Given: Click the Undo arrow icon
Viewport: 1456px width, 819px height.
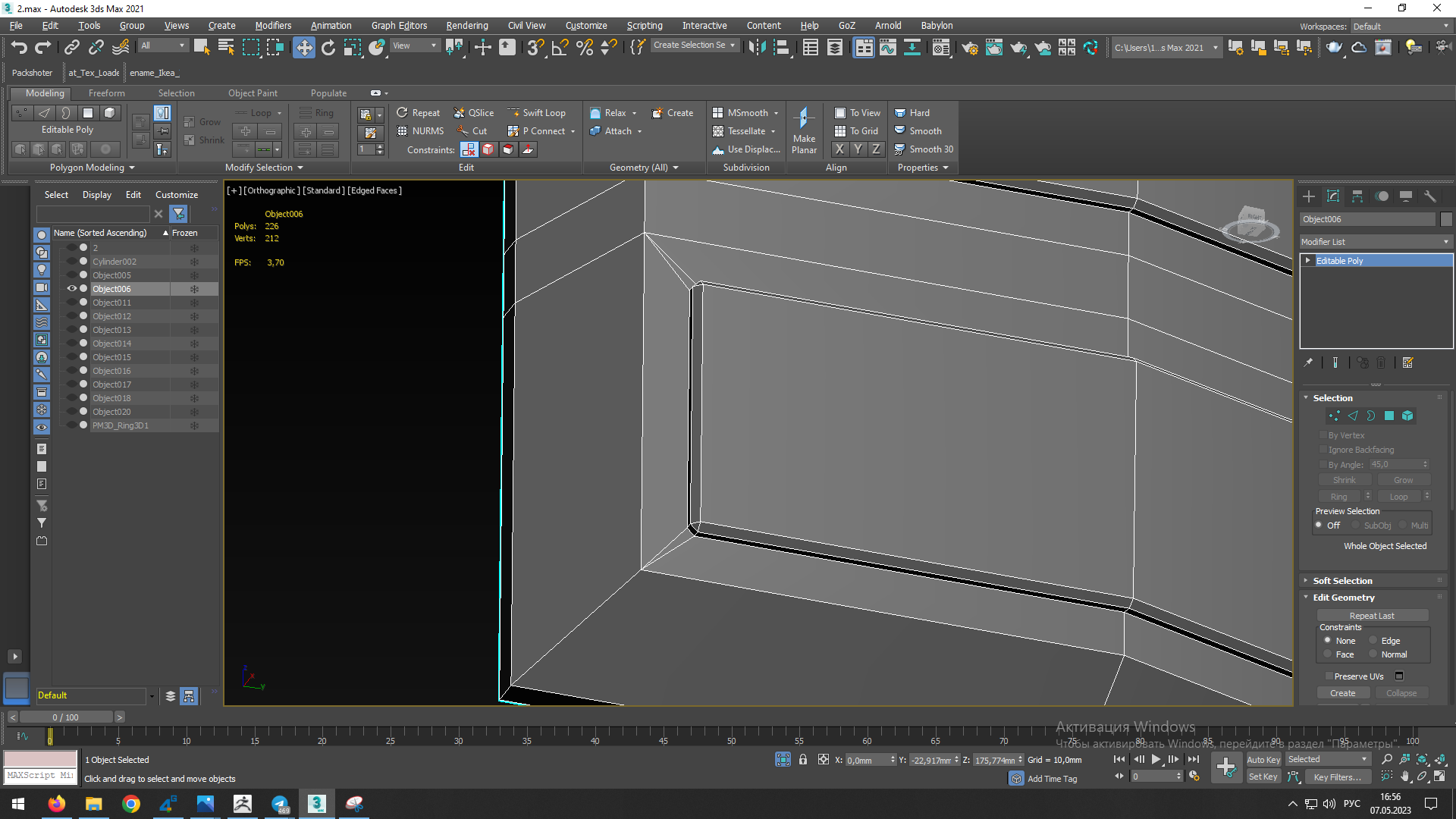Looking at the screenshot, I should click(18, 48).
